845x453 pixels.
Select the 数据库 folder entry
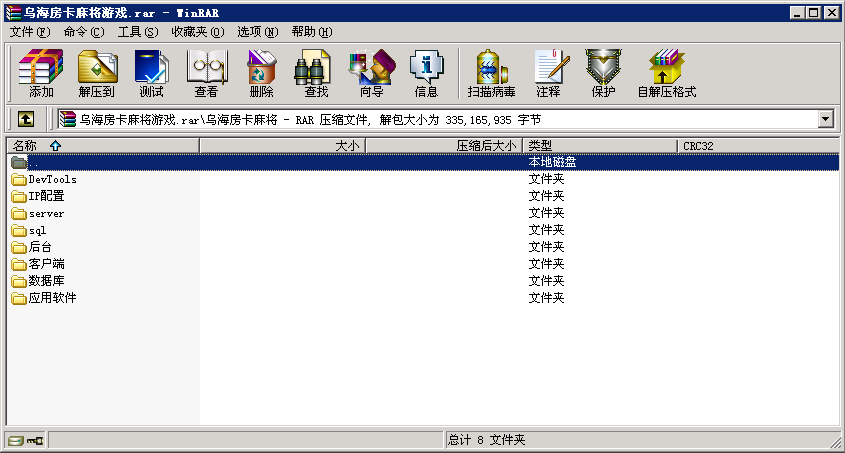click(x=46, y=281)
